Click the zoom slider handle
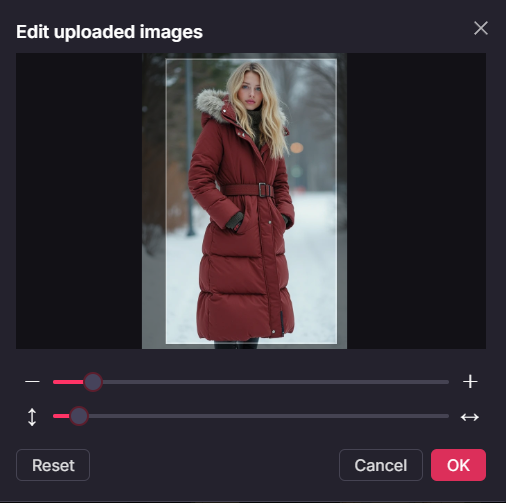This screenshot has width=506, height=503. click(x=93, y=382)
